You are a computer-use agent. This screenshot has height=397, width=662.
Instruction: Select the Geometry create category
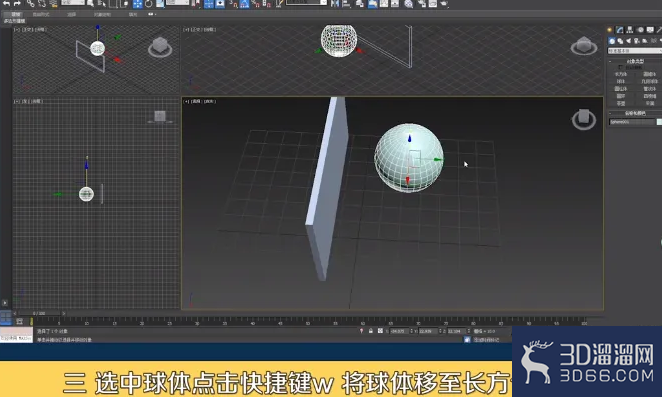coord(612,41)
